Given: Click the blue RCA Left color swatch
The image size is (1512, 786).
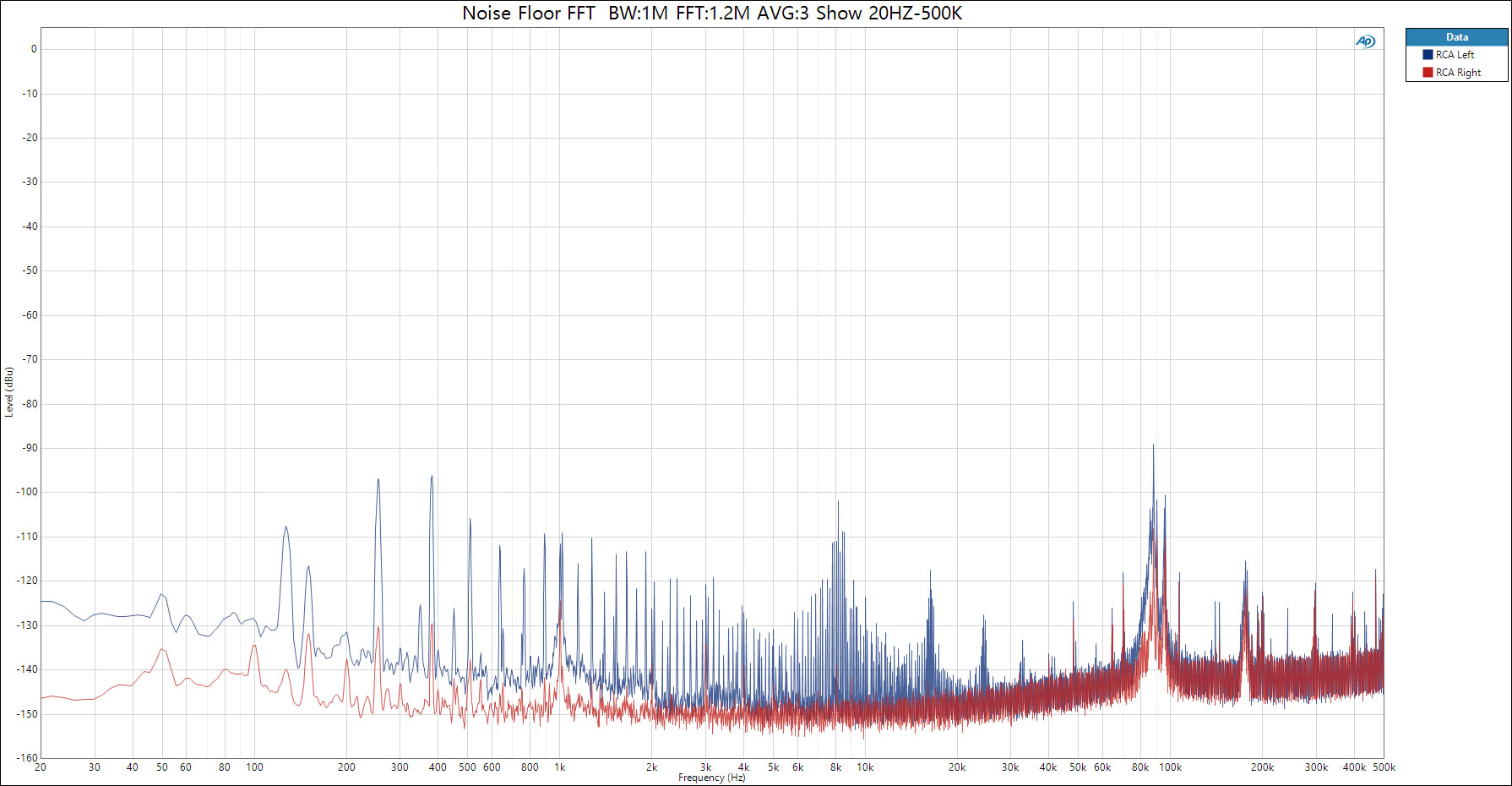Looking at the screenshot, I should 1428,55.
